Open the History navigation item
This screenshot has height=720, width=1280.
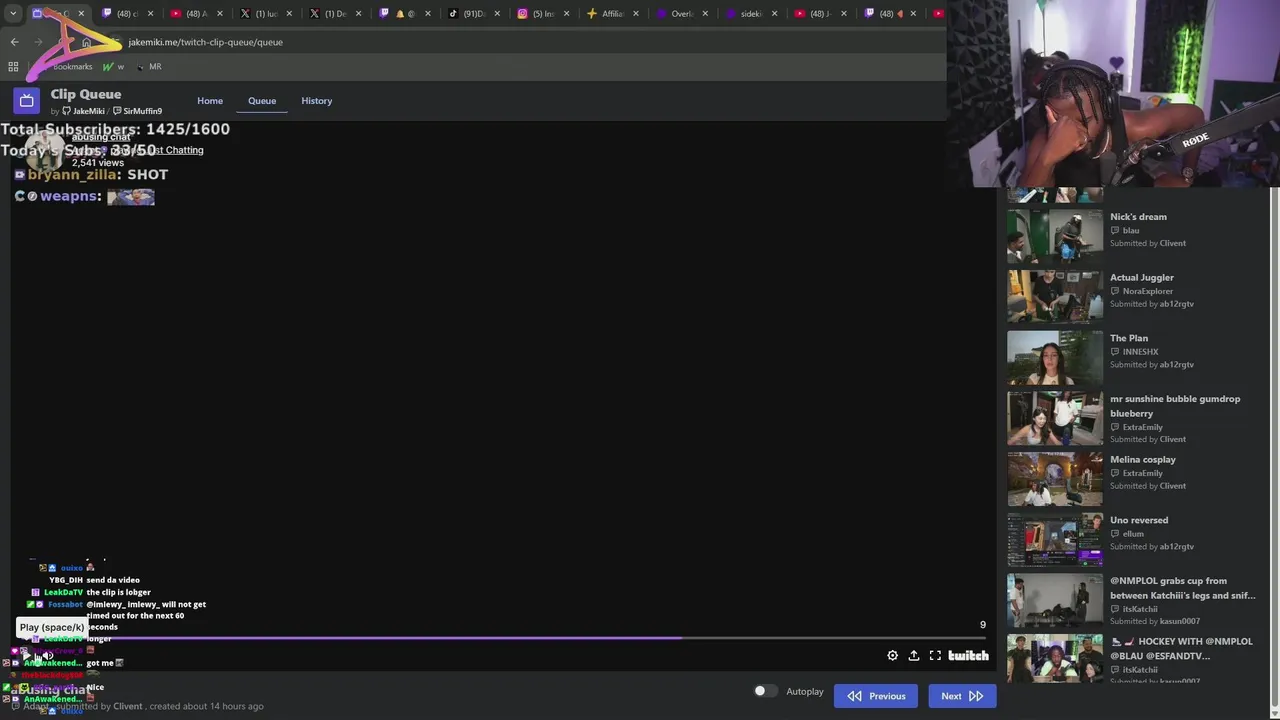317,101
